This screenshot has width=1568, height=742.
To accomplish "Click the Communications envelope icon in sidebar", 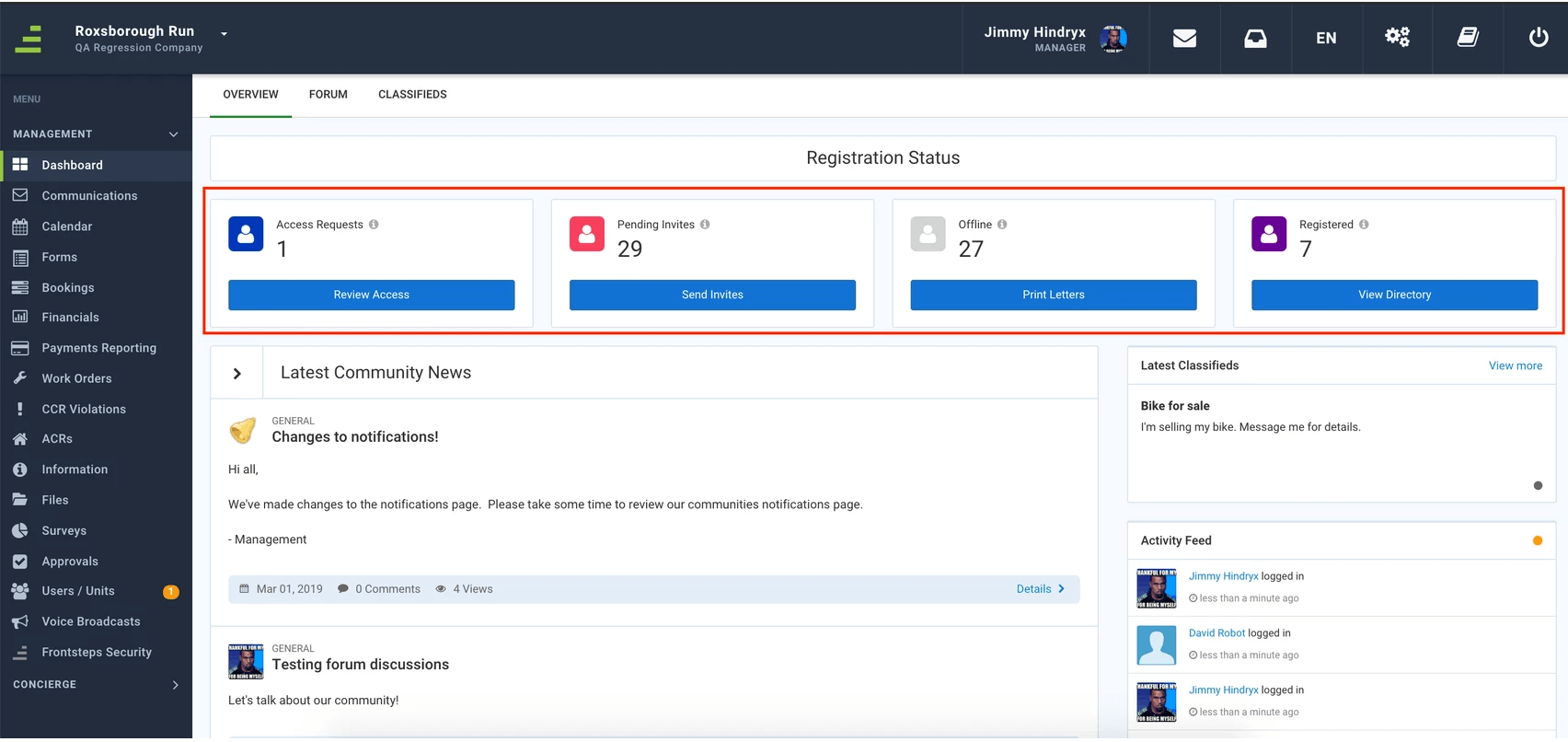I will pos(19,195).
